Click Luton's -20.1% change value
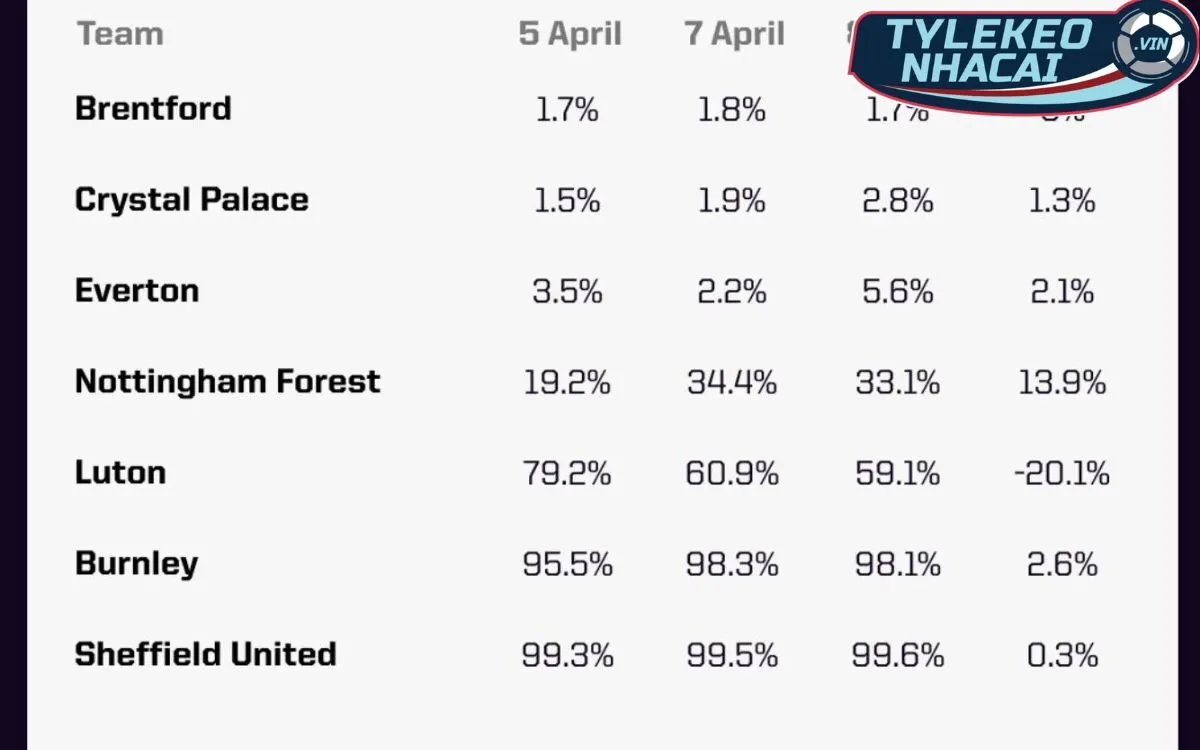Screen dimensions: 1200x750 tap(1061, 473)
